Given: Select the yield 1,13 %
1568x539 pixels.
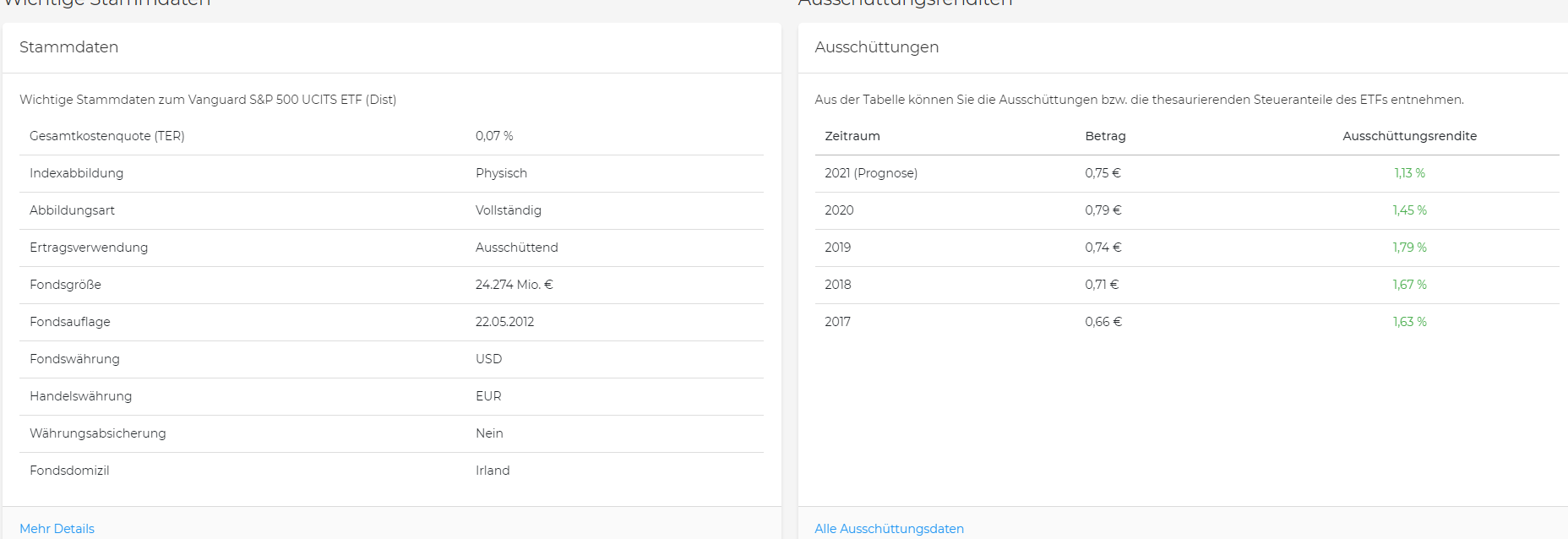Looking at the screenshot, I should click(1410, 173).
